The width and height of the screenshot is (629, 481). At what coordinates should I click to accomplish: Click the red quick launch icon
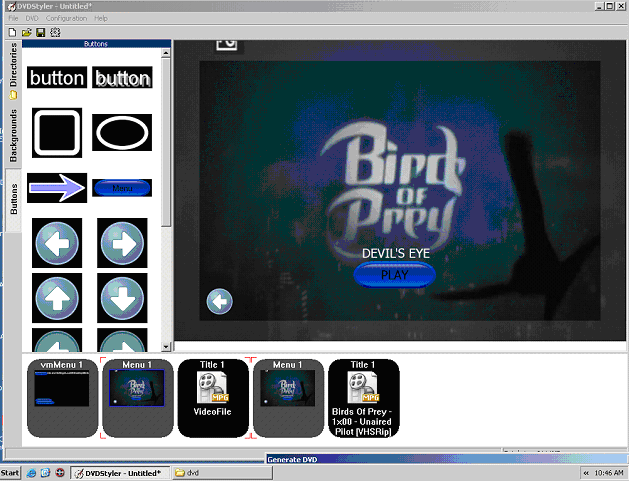coord(60,473)
